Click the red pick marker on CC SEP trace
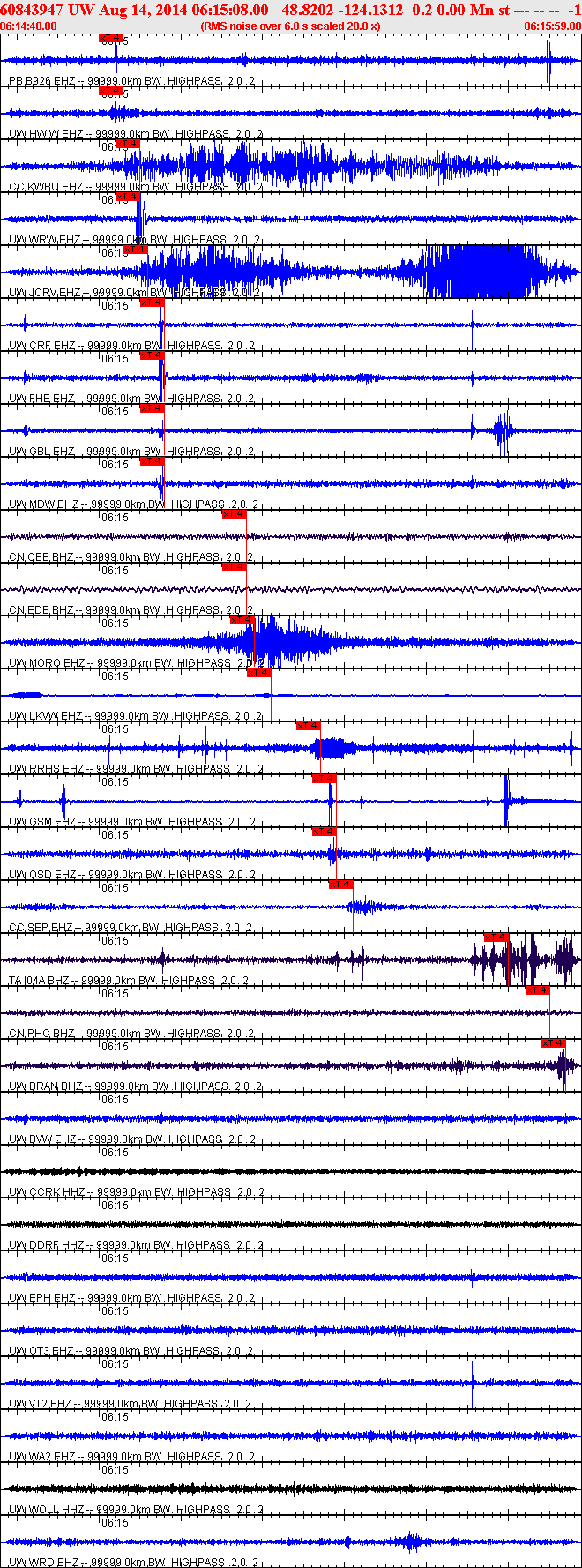Image resolution: width=582 pixels, height=1568 pixels. (x=341, y=885)
